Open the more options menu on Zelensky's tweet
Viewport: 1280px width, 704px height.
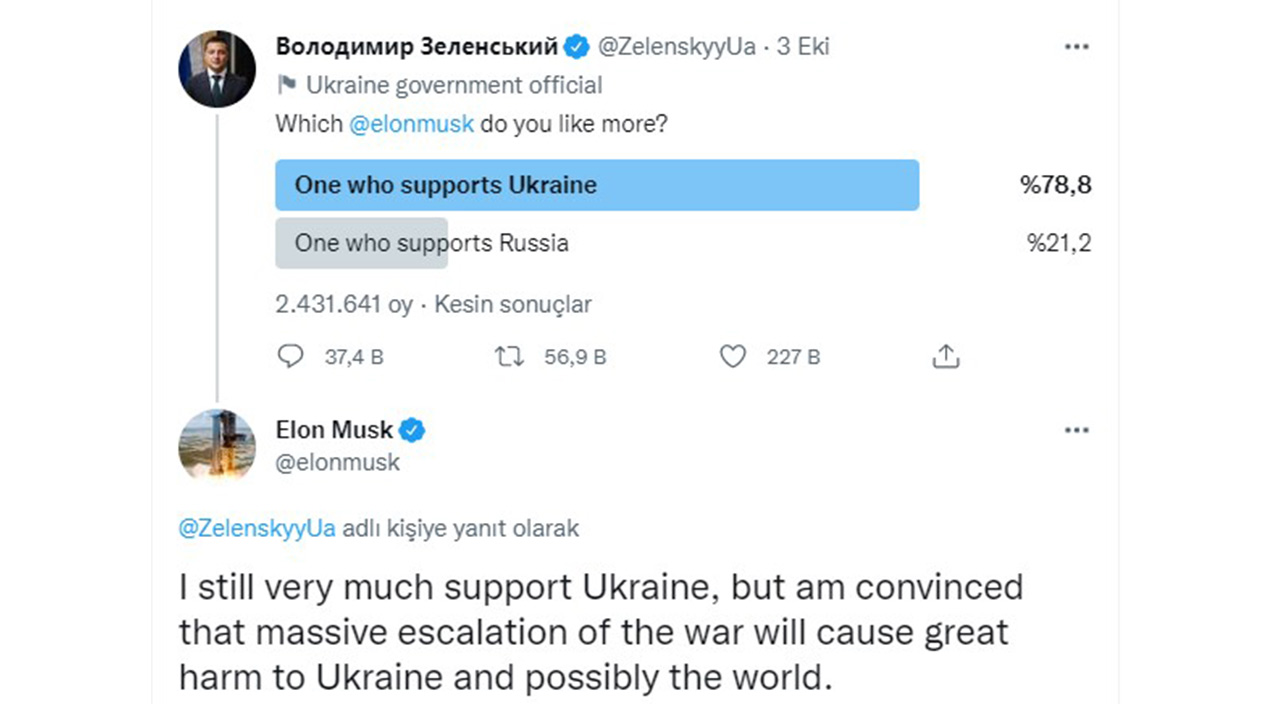(x=1077, y=46)
